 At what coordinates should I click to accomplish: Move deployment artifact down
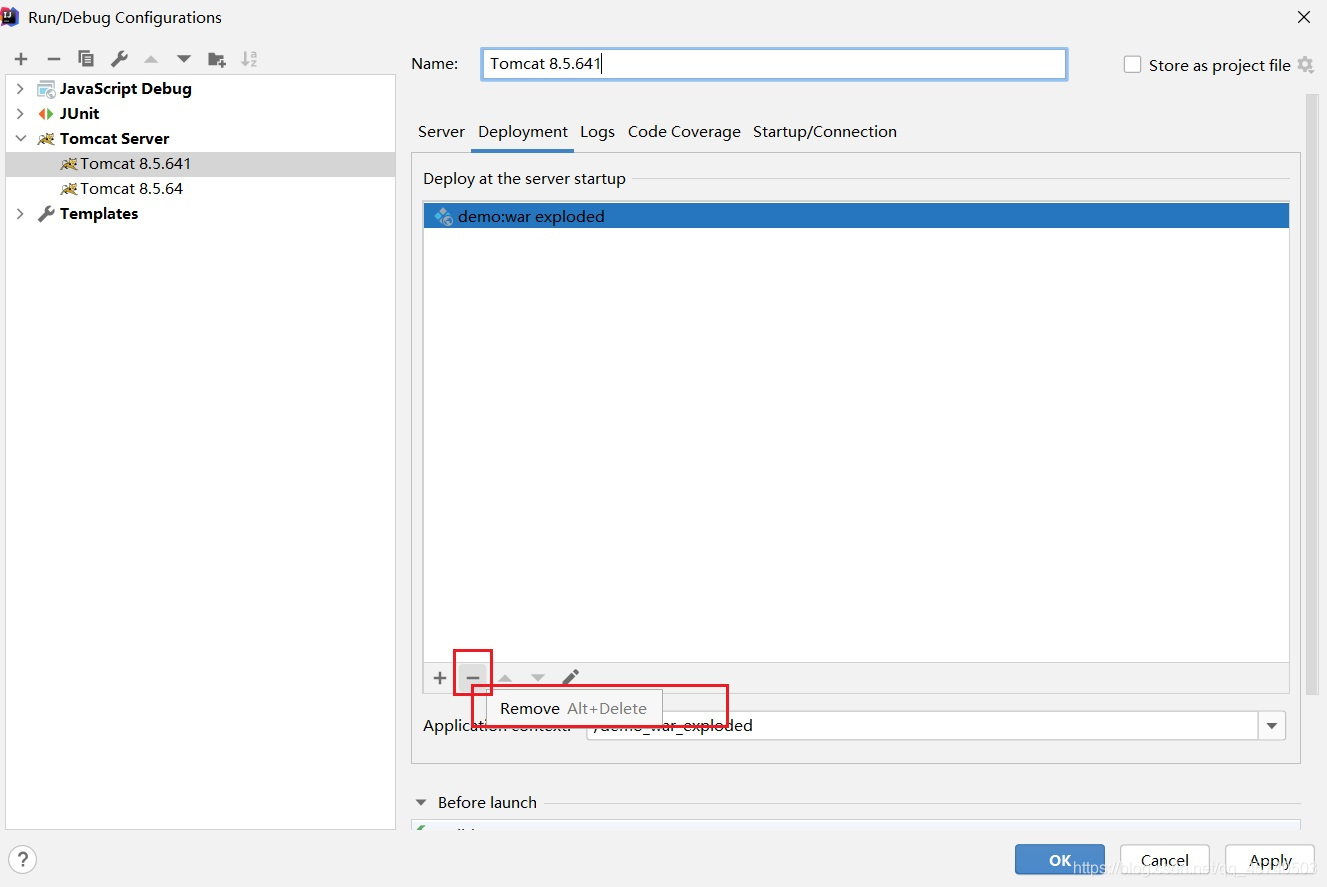(x=538, y=678)
